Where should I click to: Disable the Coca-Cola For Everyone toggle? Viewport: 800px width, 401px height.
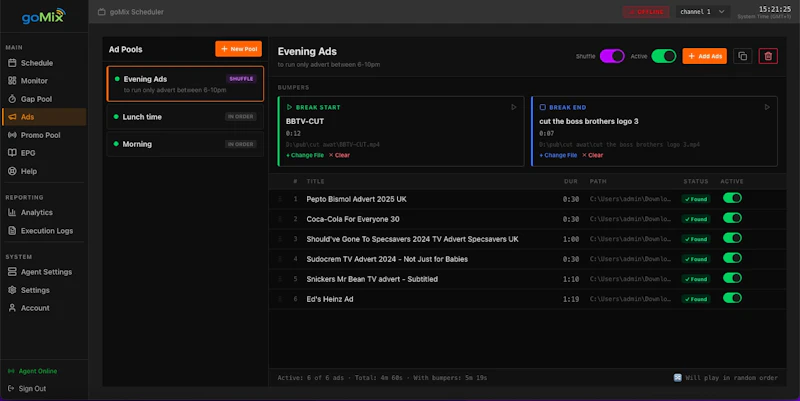tap(732, 218)
